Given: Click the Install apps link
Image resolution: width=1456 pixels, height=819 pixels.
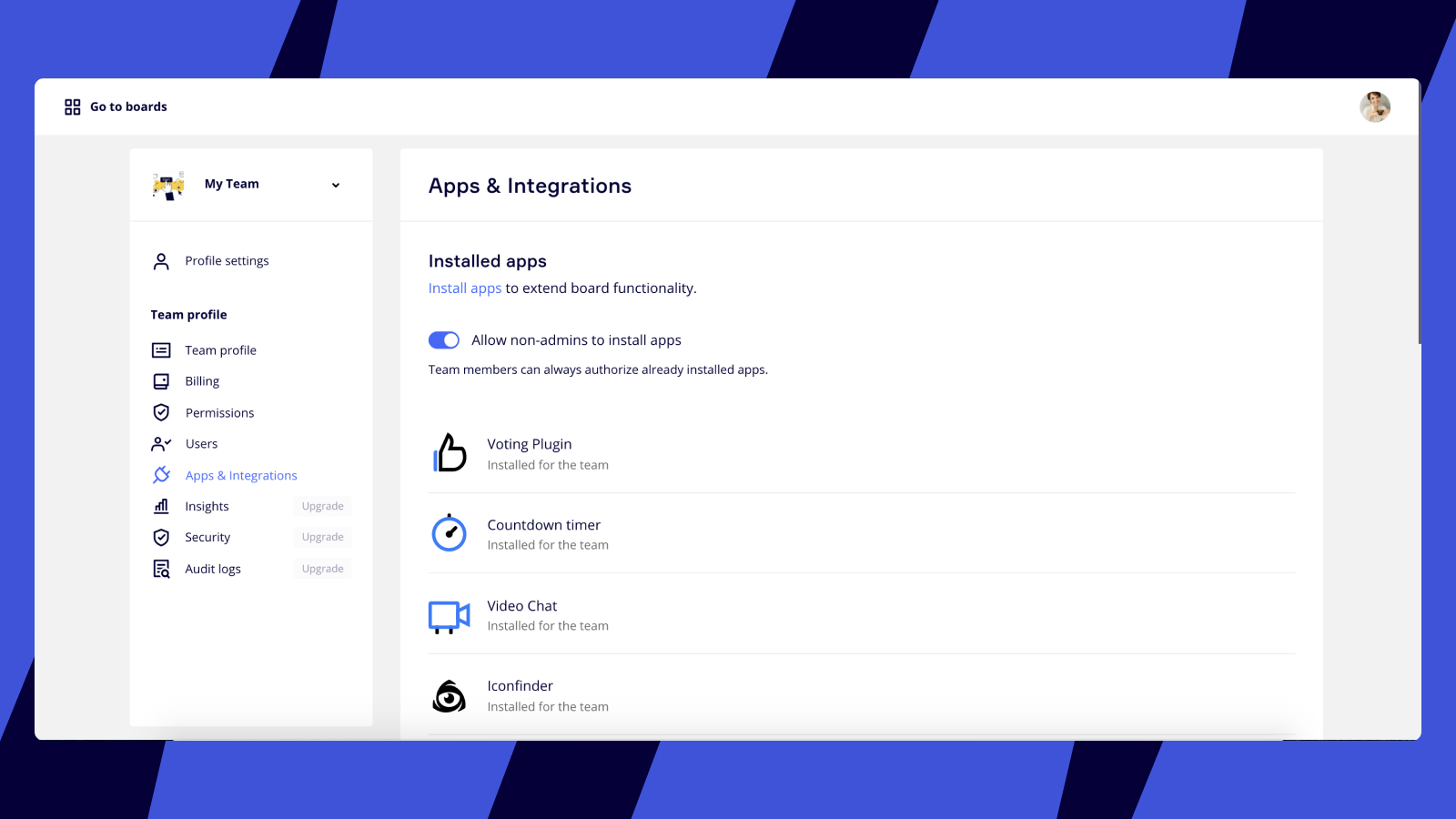Looking at the screenshot, I should tap(465, 288).
